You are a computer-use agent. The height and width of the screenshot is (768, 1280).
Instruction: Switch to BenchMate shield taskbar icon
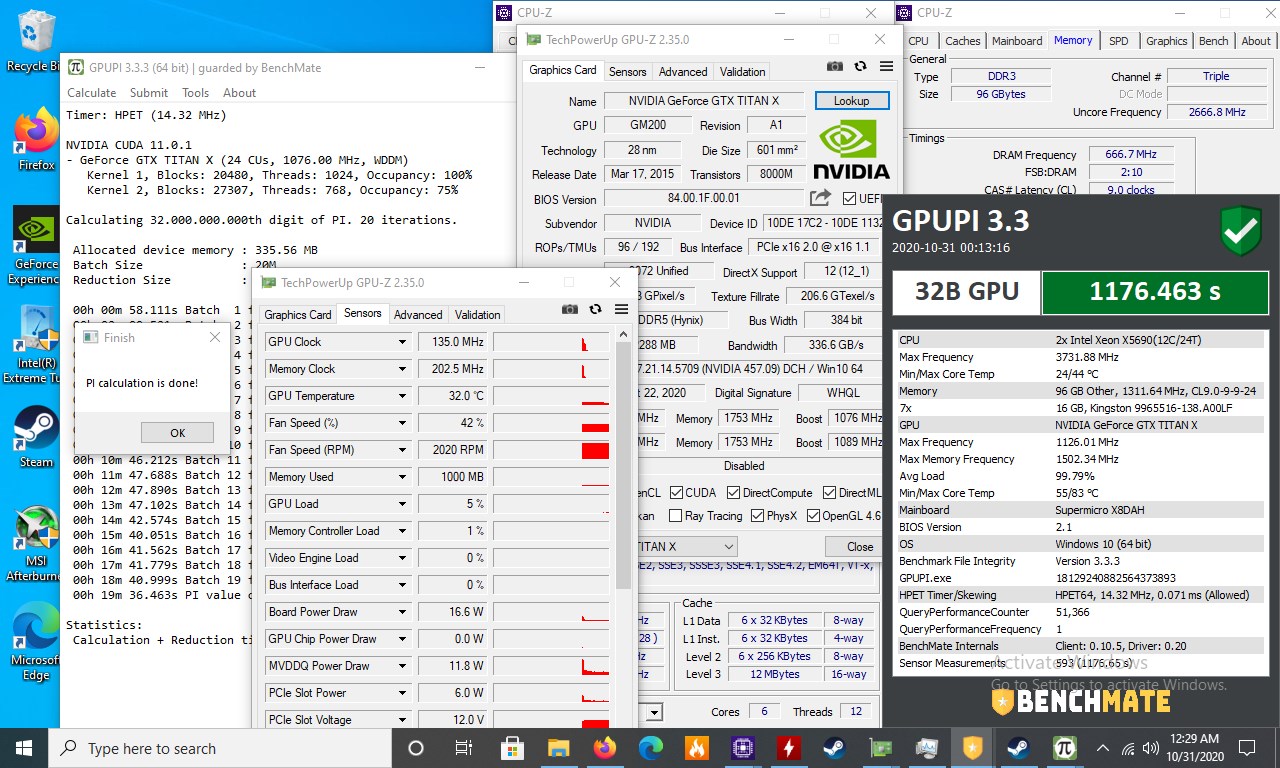tap(972, 748)
